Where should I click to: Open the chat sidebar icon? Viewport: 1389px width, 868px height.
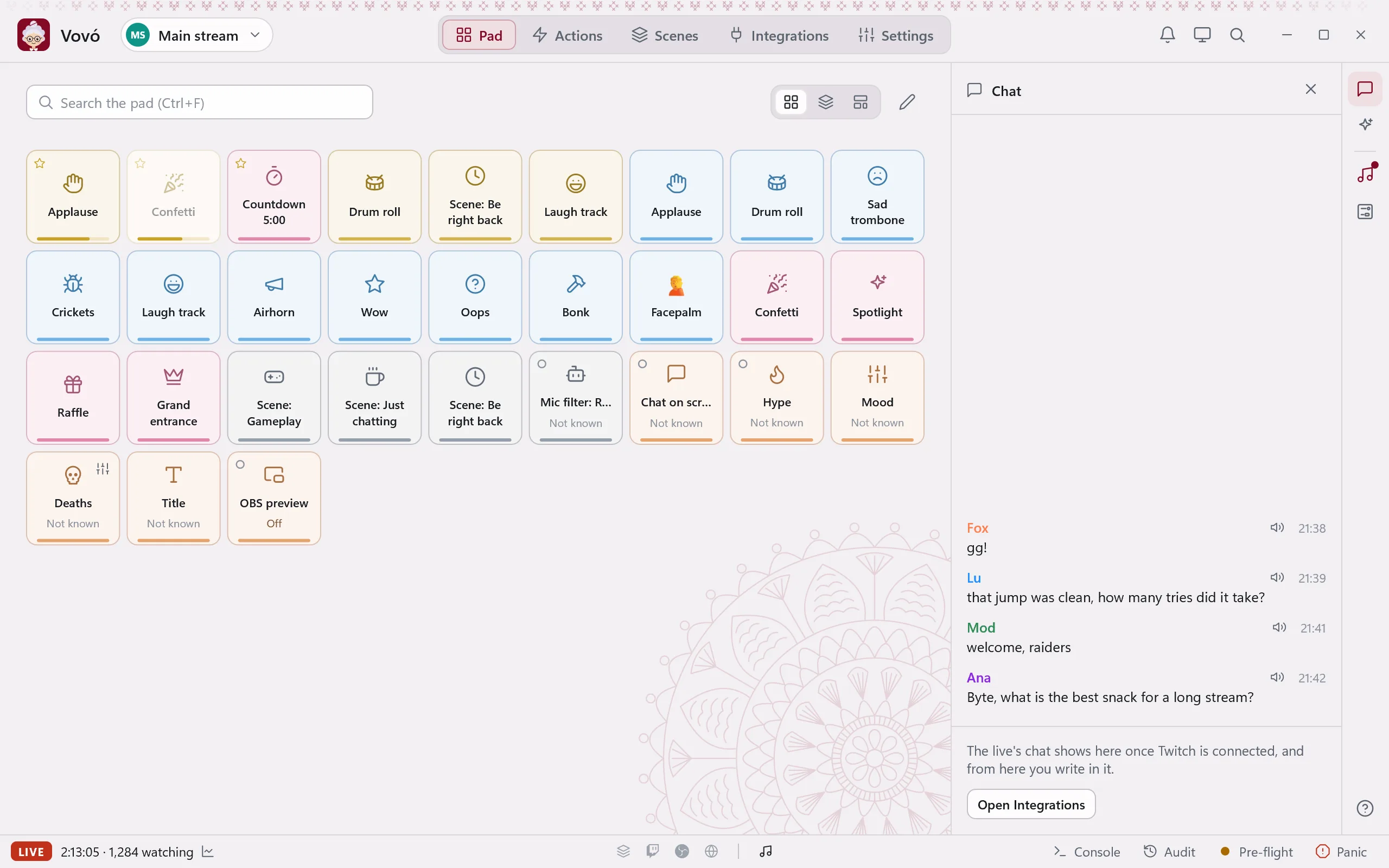(1365, 89)
